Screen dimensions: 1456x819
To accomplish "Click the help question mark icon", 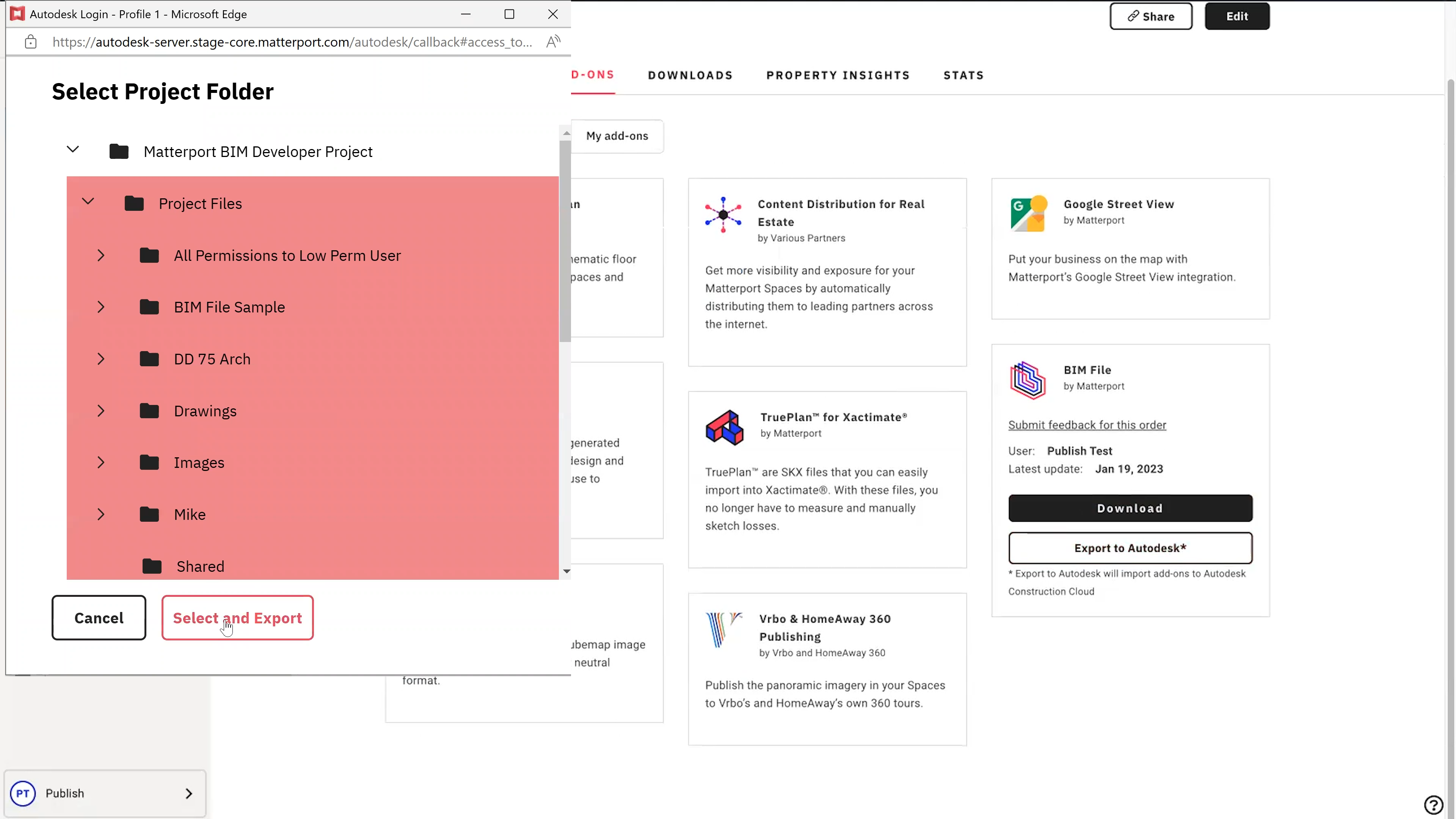I will 1433,804.
